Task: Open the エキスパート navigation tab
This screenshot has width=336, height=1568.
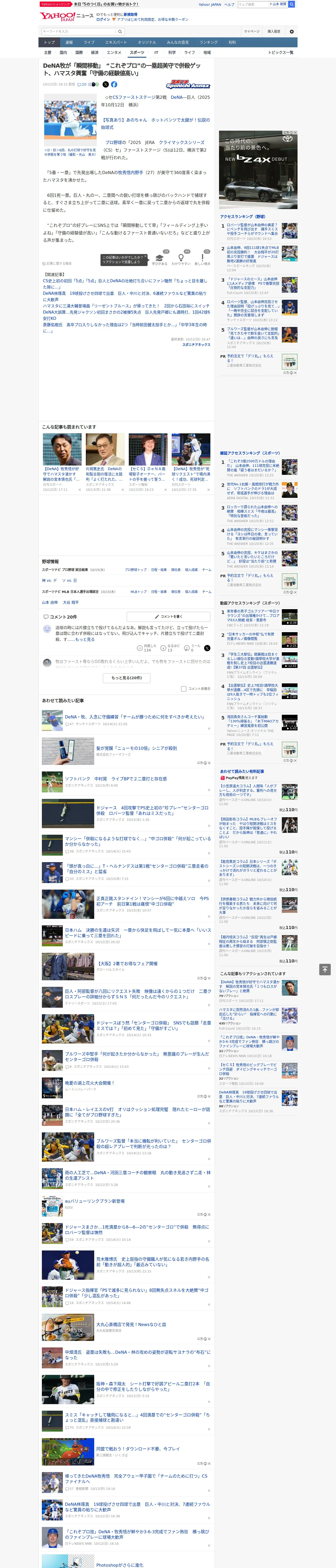Action: pyautogui.click(x=116, y=43)
